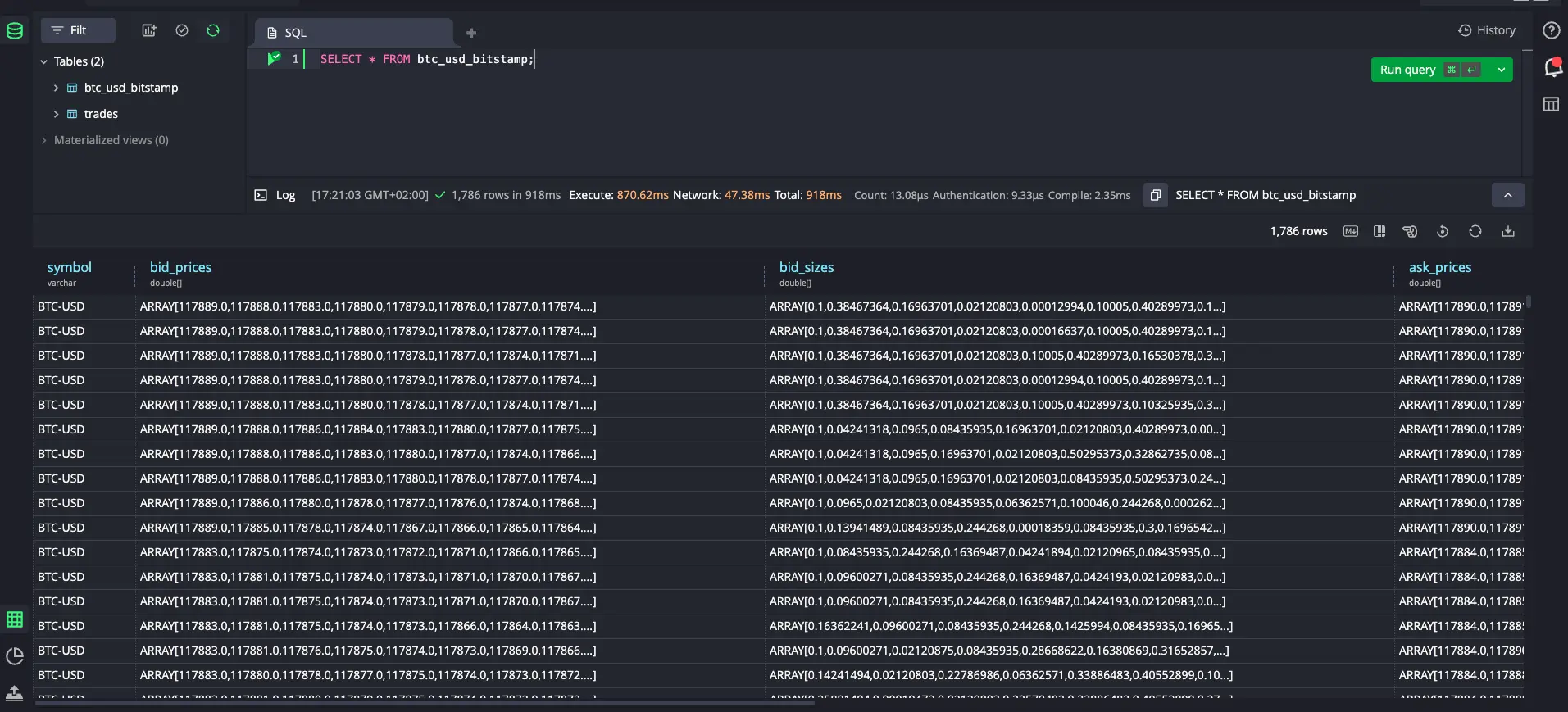Click bid_sizes cell starting 0.1,0.13941489
The width and height of the screenshot is (1568, 712).
coord(1079,528)
